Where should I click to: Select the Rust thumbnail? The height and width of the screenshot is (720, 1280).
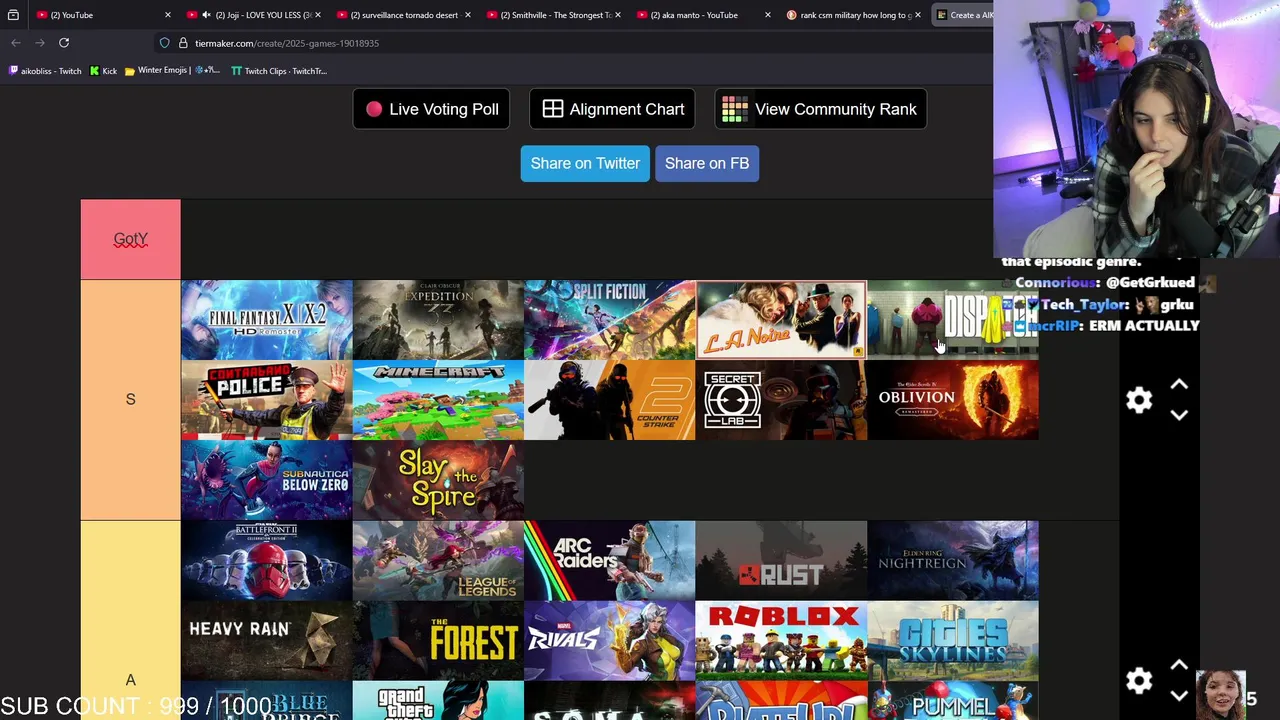coord(782,561)
